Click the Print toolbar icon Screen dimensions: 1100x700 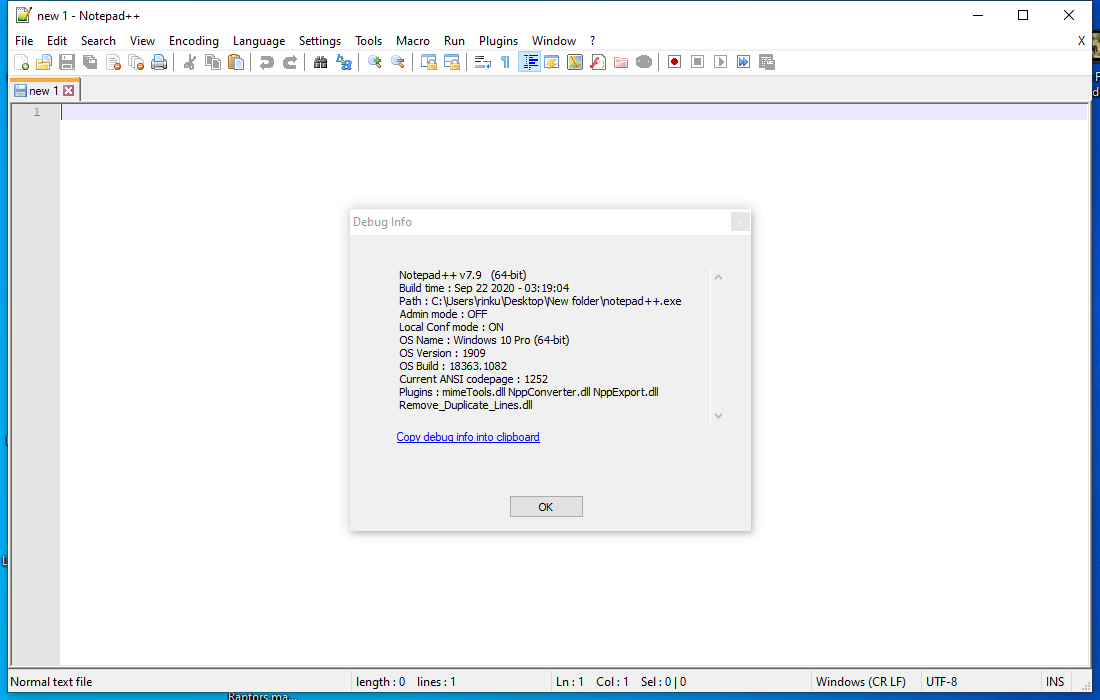coord(159,62)
